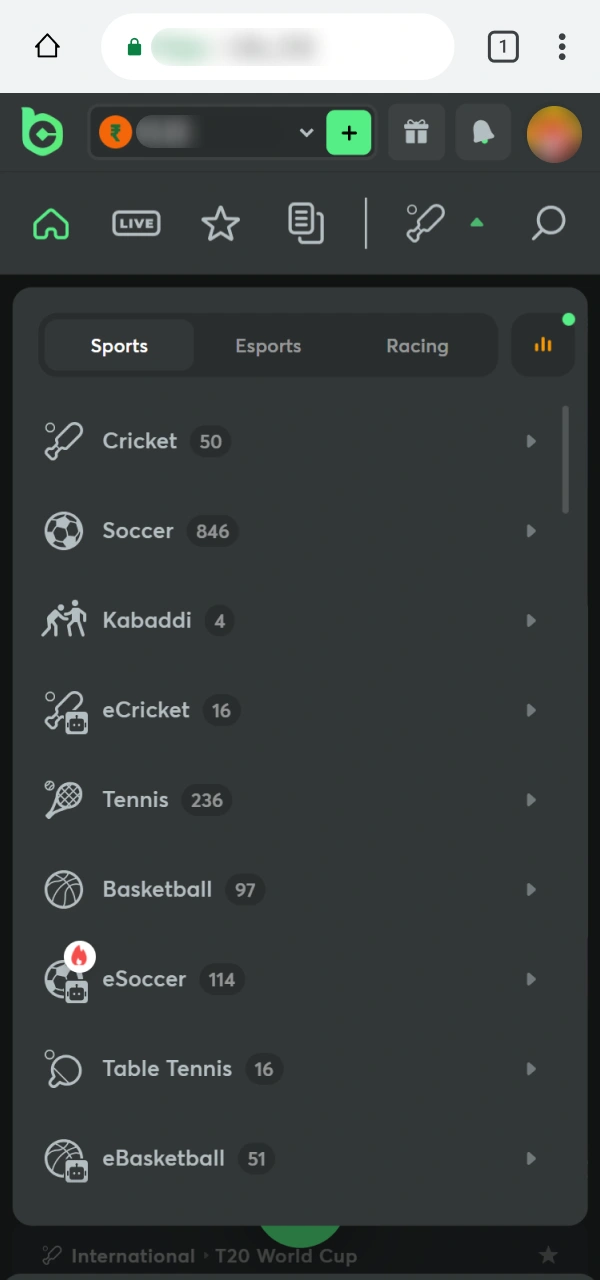Select the Kabaddi sport entry

tap(147, 620)
